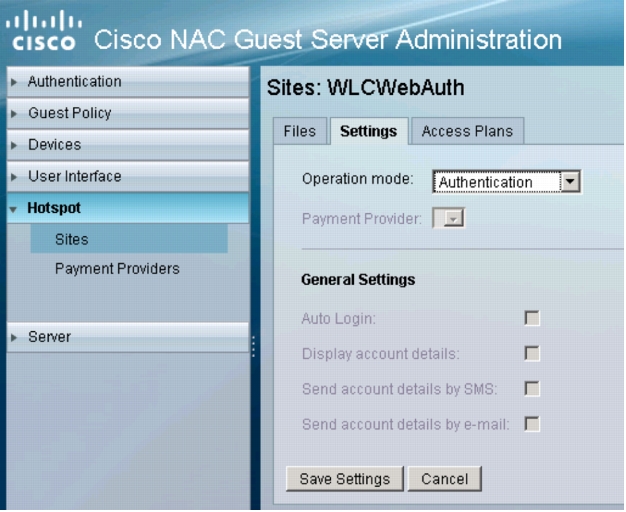
Task: Click the Save Settings button
Action: (x=345, y=479)
